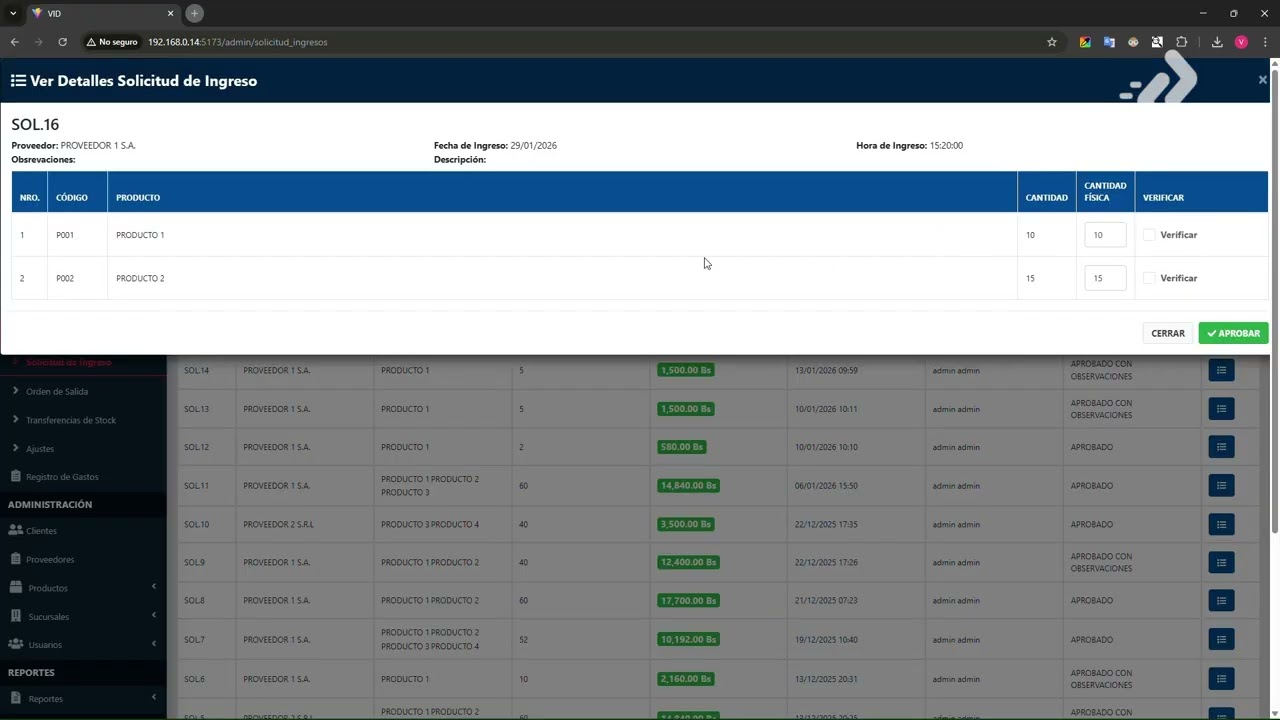Click the page vertical scrollbar
This screenshot has width=1280, height=720.
(x=1274, y=300)
